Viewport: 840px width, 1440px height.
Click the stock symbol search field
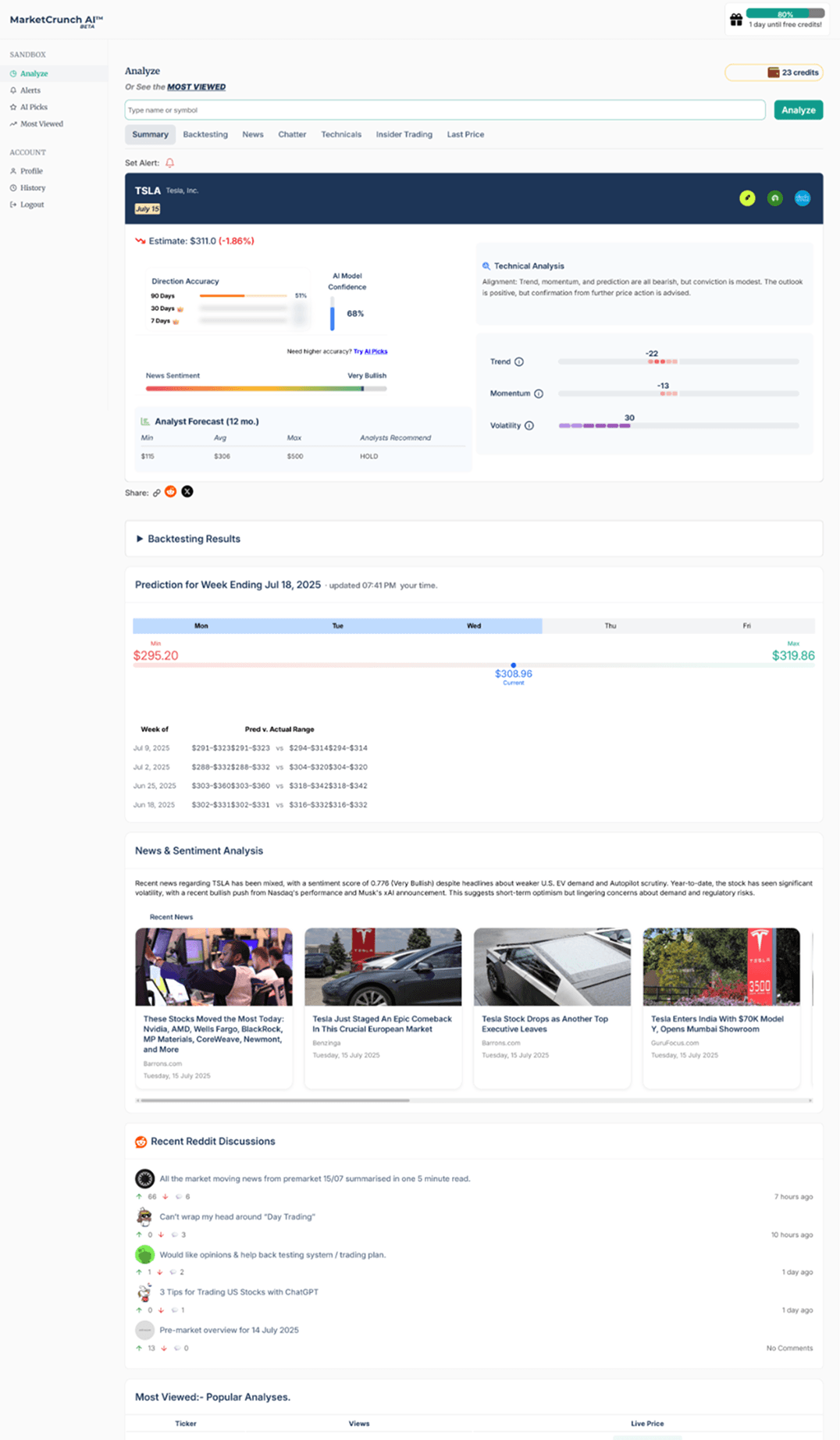(x=444, y=110)
